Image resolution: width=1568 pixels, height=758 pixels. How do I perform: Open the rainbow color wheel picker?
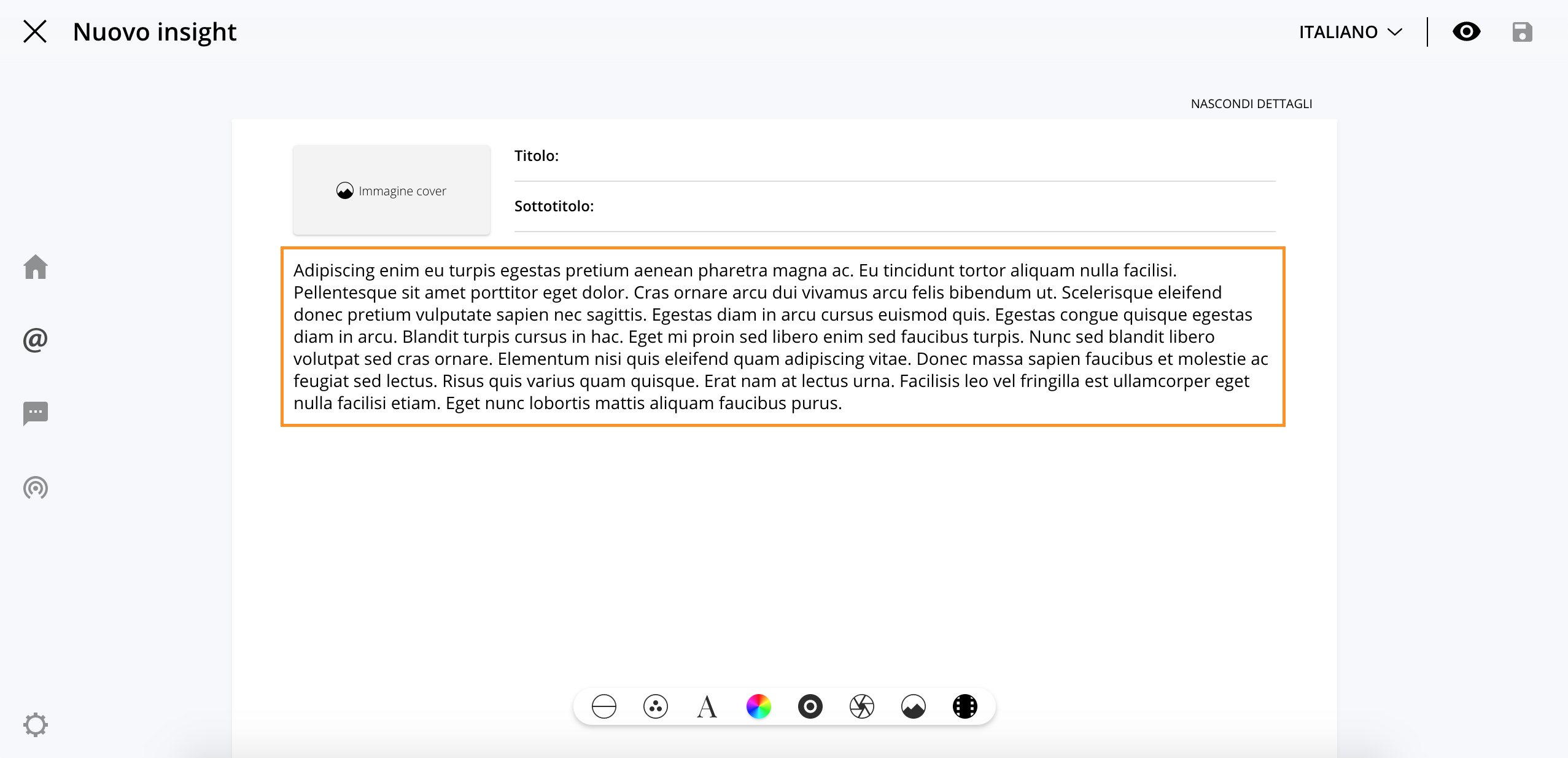(x=759, y=706)
